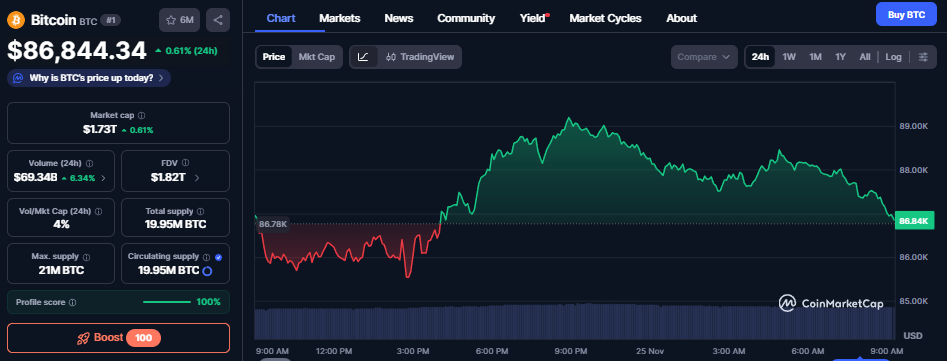This screenshot has height=361, width=947.
Task: Toggle Log scale on chart
Action: 893,57
